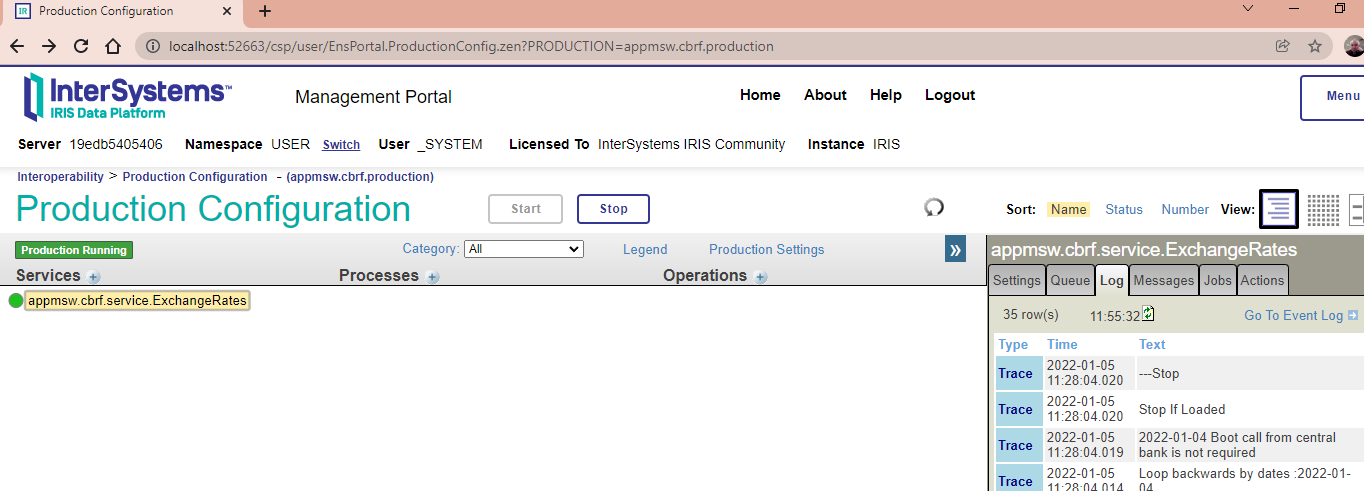Click the Production Running status badge
The height and width of the screenshot is (491, 1364).
coord(74,250)
